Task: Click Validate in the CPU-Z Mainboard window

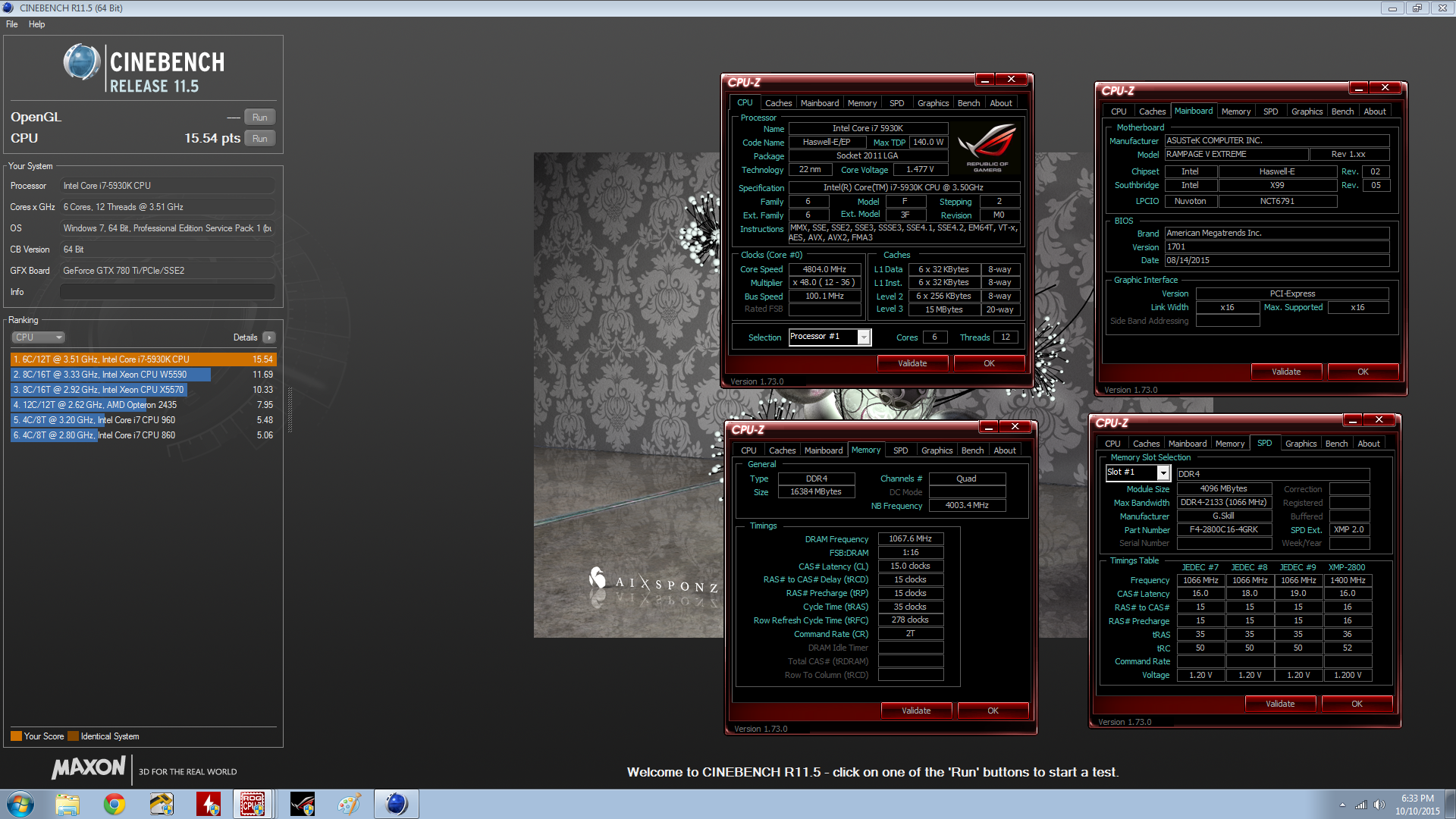Action: point(1286,372)
